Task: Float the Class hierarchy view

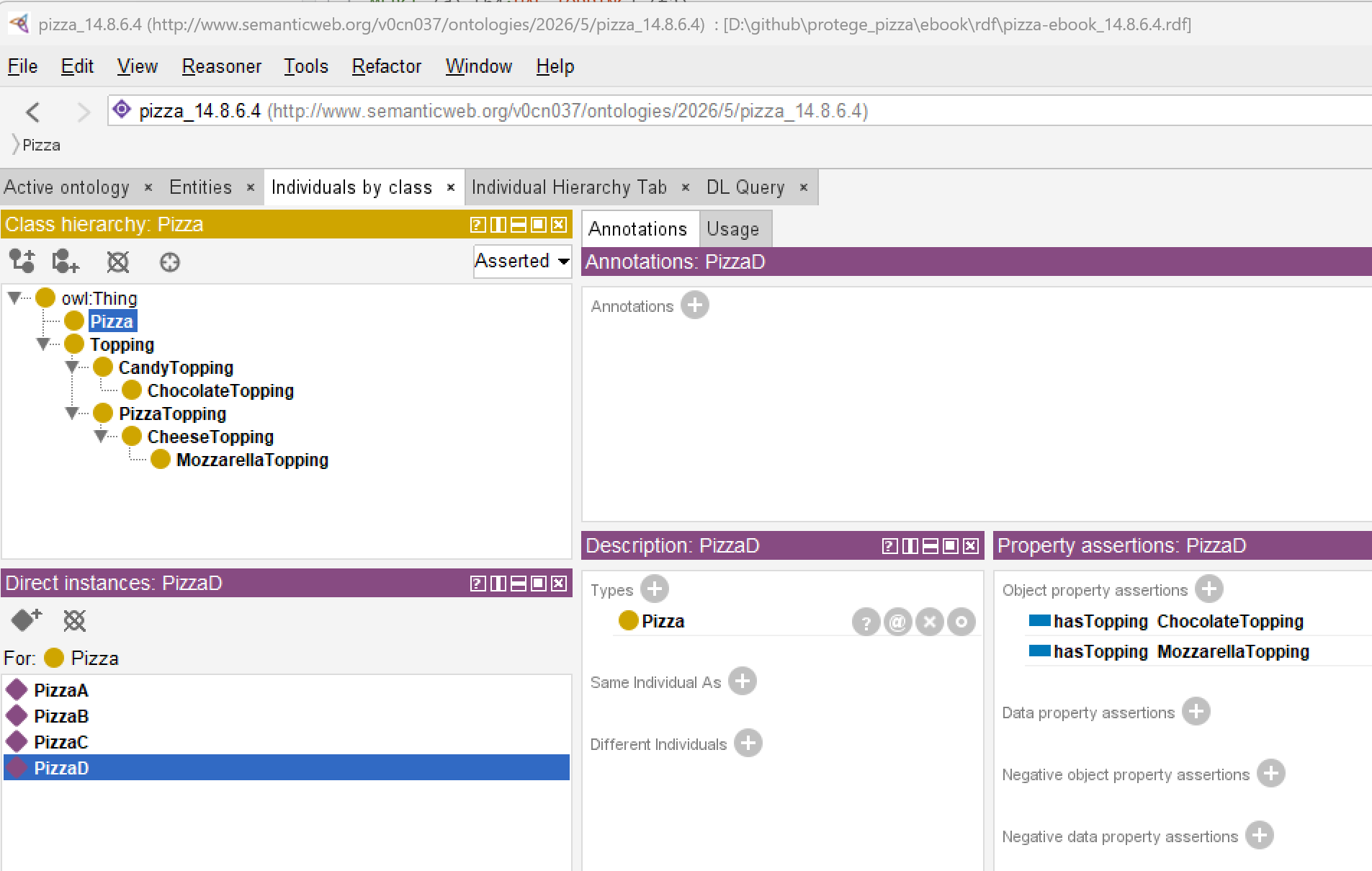Action: (538, 225)
